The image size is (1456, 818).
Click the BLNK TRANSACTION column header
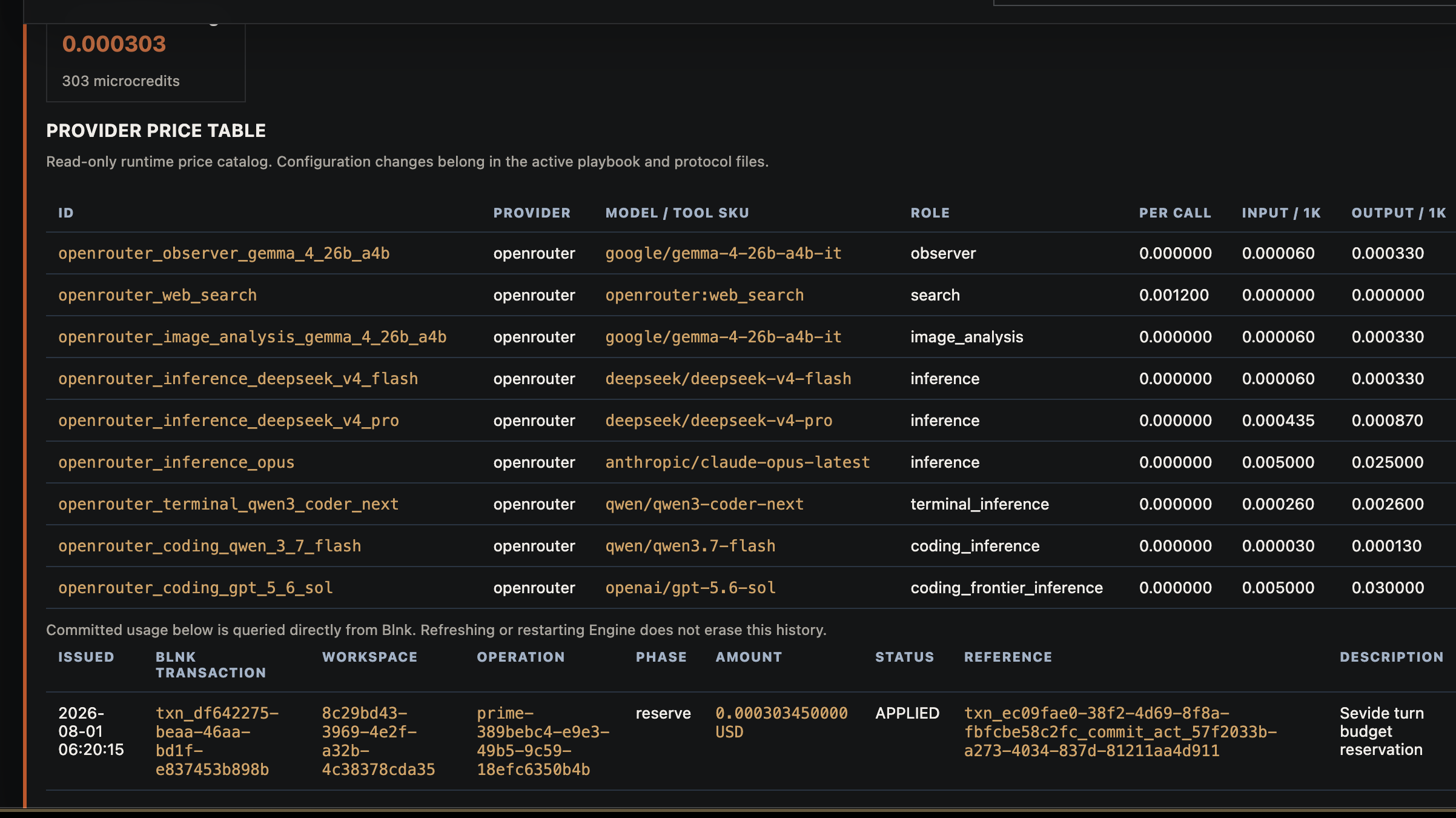[x=210, y=665]
